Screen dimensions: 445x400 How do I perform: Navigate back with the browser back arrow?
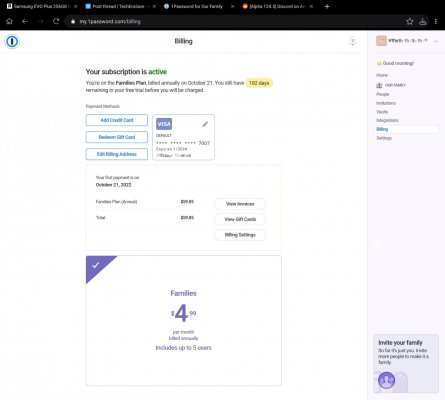click(x=25, y=21)
